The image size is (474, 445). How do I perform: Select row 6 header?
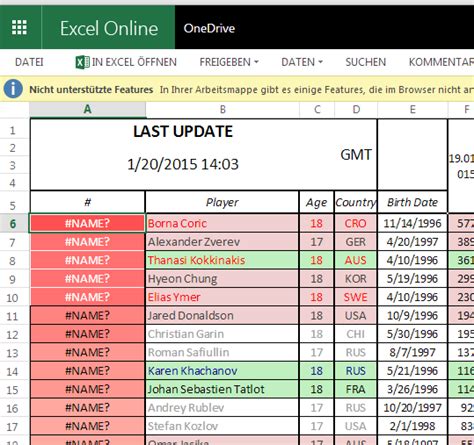point(13,224)
